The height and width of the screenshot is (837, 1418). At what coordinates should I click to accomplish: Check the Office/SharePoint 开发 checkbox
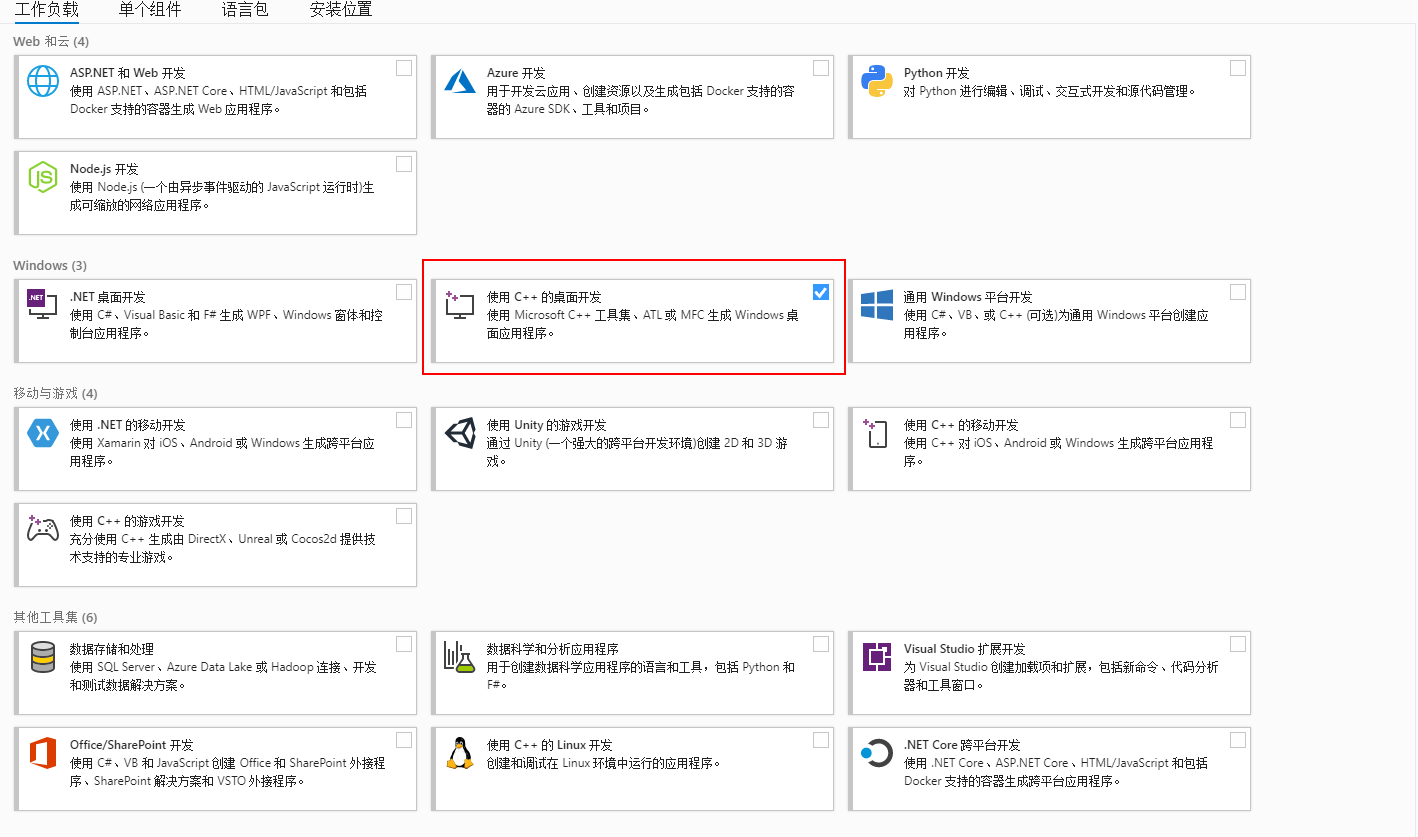[x=404, y=740]
